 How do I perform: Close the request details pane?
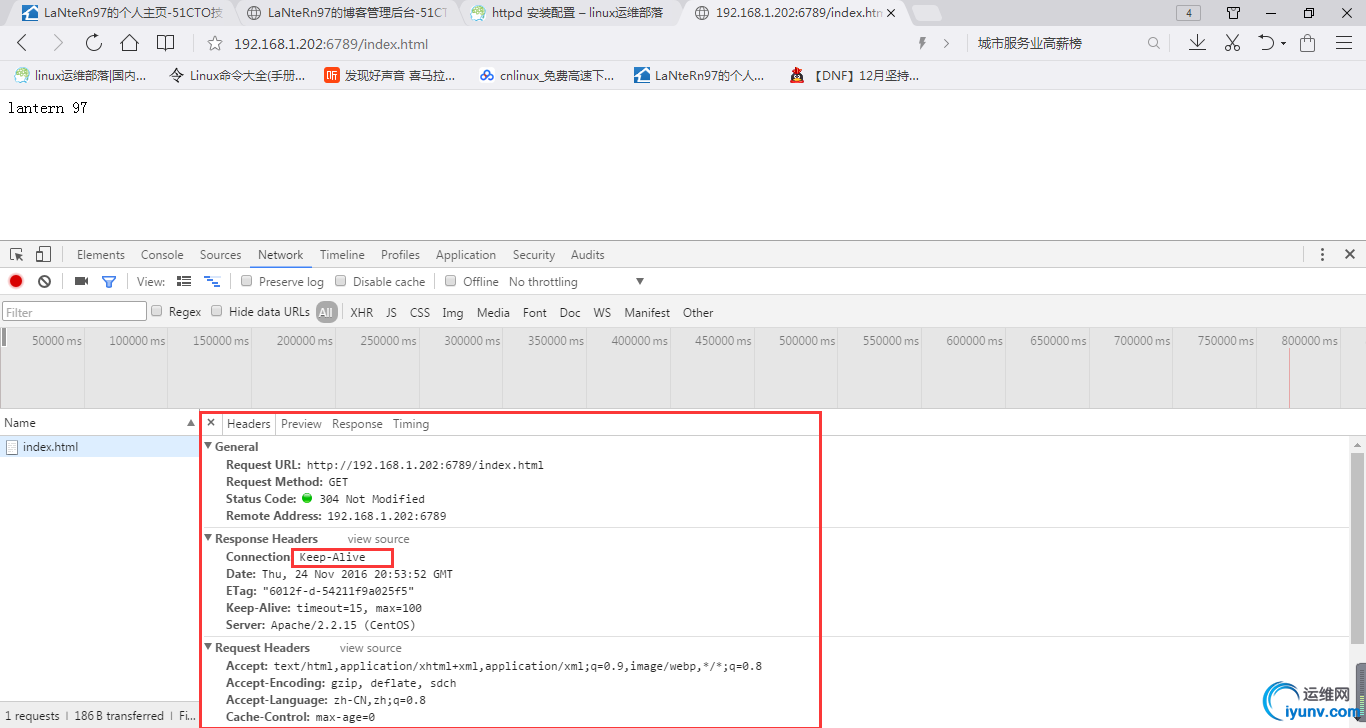211,423
